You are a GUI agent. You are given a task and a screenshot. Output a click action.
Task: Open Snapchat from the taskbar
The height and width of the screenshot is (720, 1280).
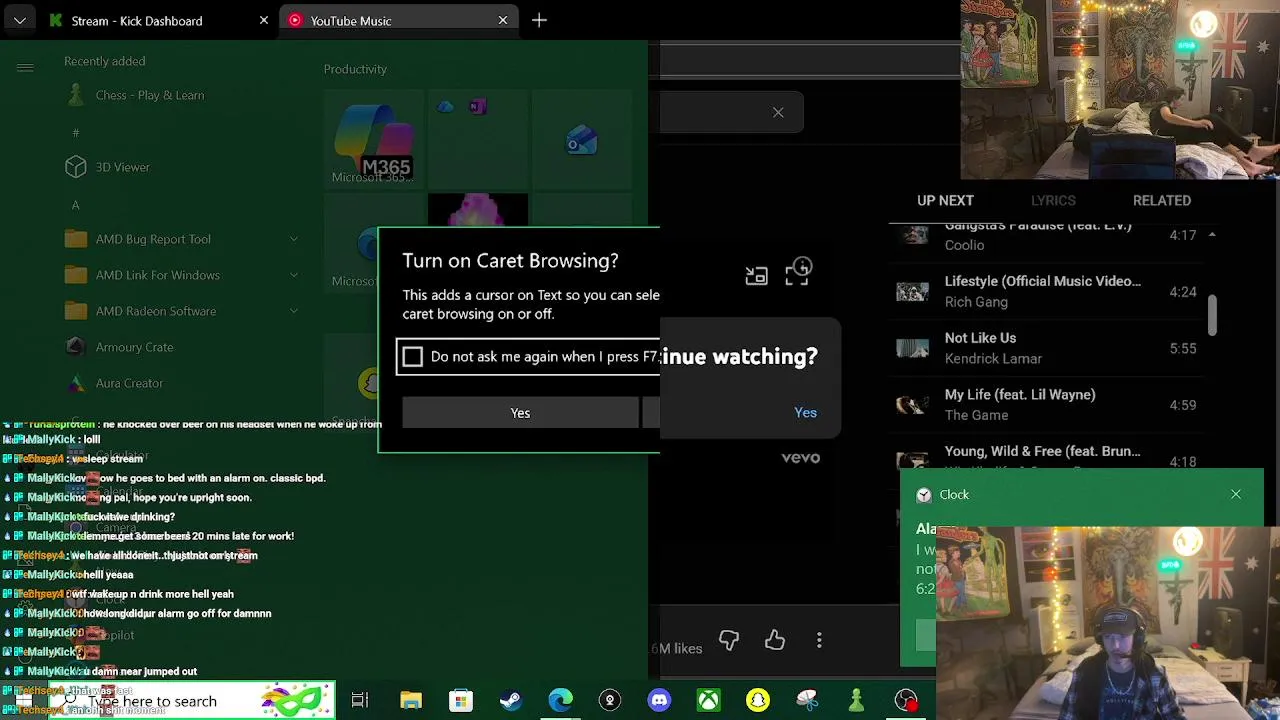pyautogui.click(x=757, y=700)
